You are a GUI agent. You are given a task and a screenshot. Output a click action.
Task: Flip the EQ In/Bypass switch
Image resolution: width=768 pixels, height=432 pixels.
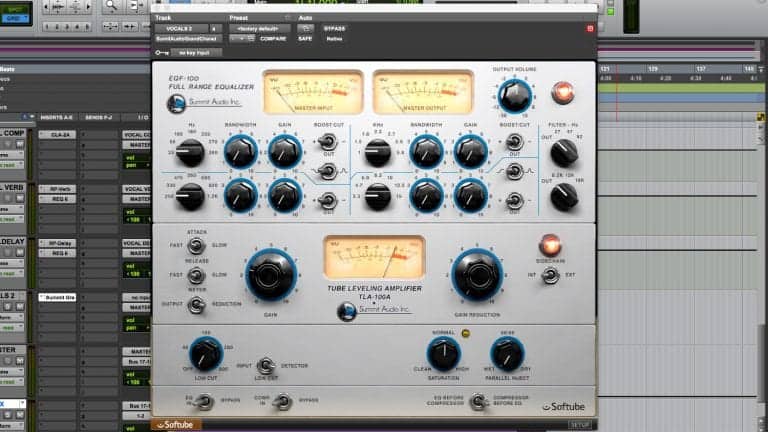point(205,401)
